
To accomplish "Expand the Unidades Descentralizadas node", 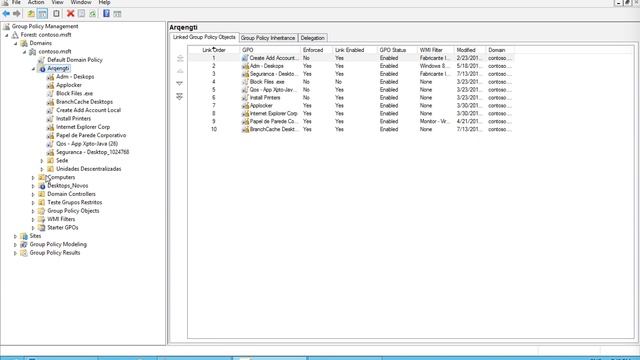I will click(42, 169).
